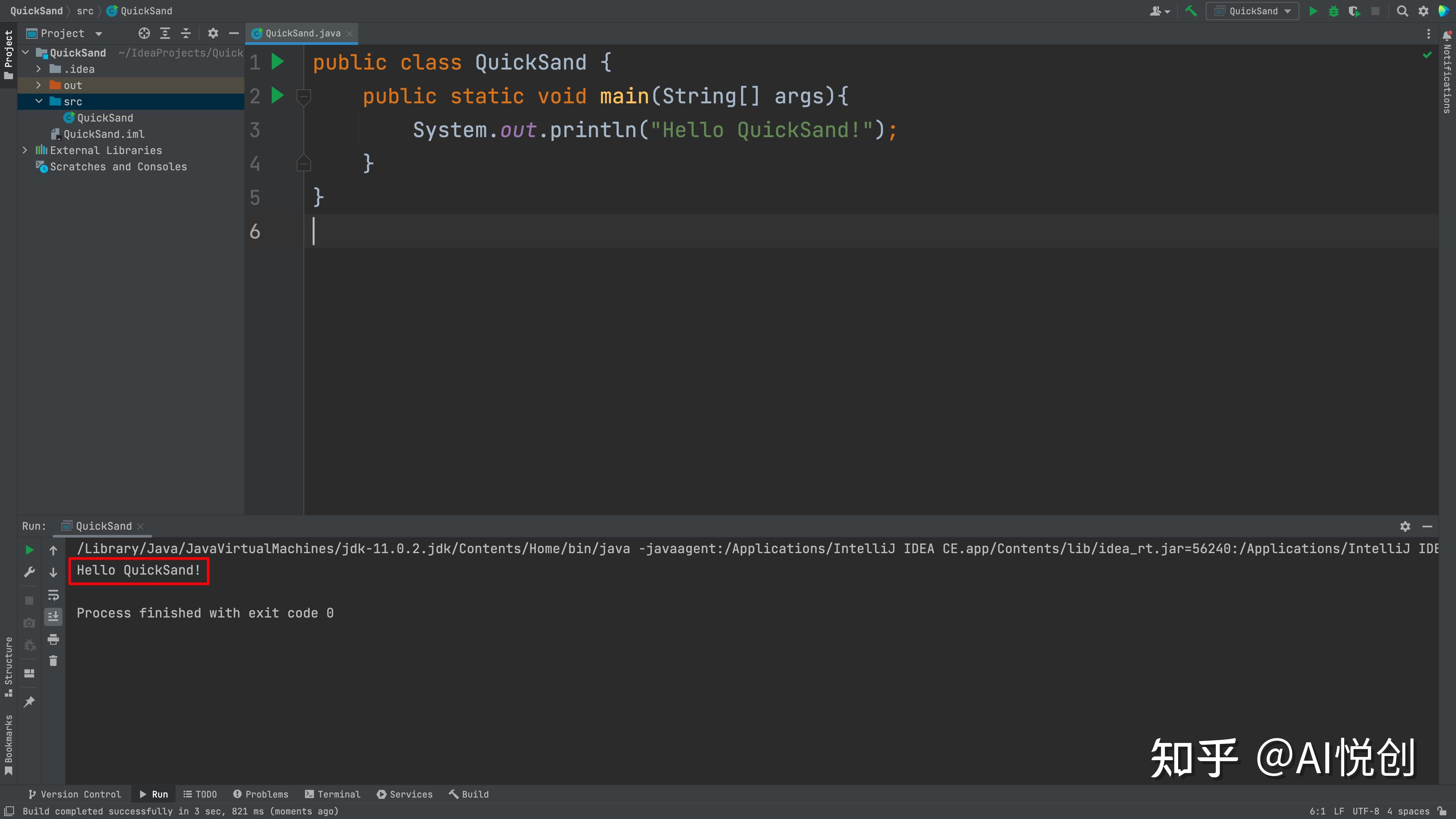Toggle scroll to end in Run console
The height and width of the screenshot is (819, 1456).
(53, 617)
